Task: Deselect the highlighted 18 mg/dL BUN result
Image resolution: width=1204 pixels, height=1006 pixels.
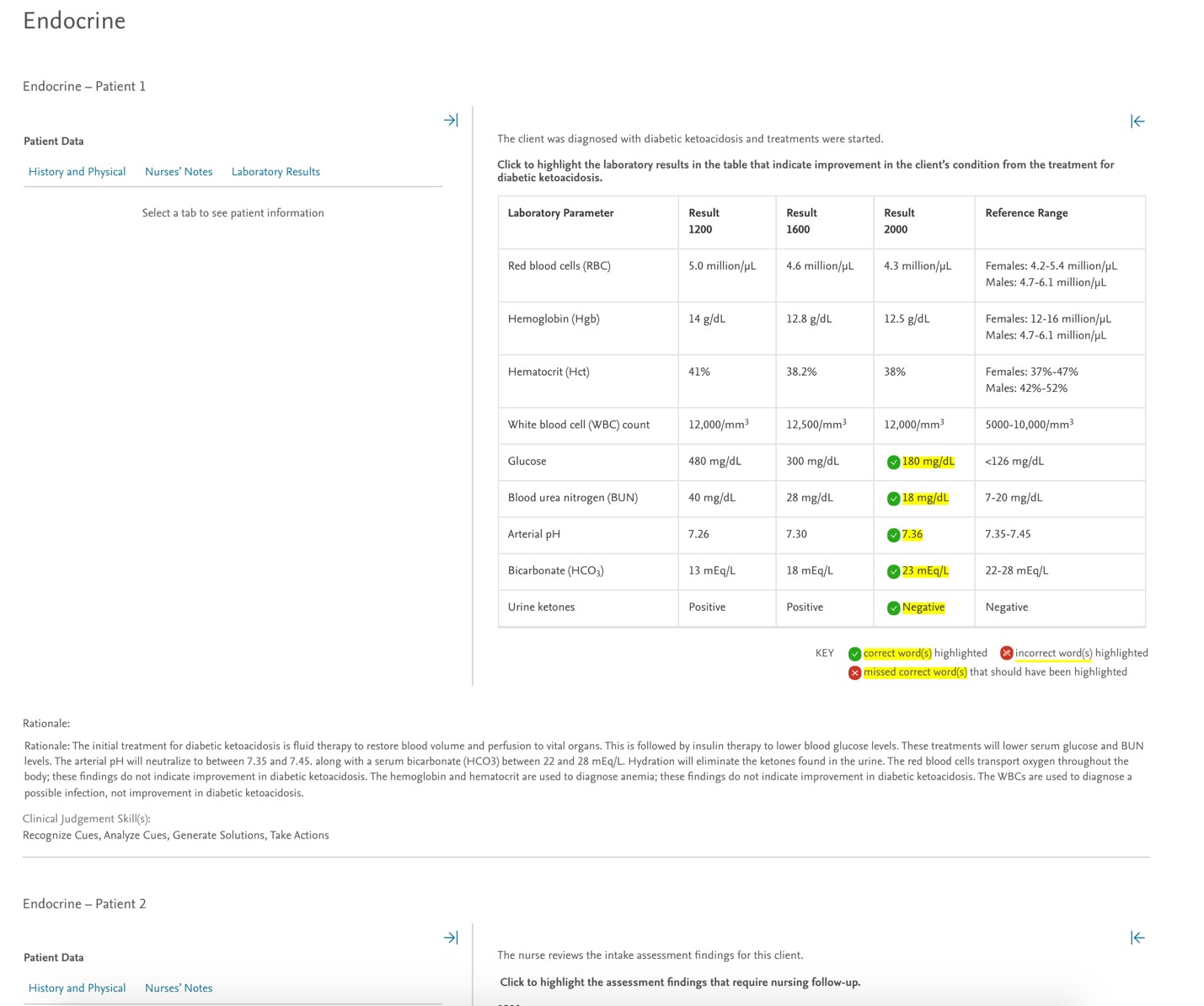Action: (x=923, y=498)
